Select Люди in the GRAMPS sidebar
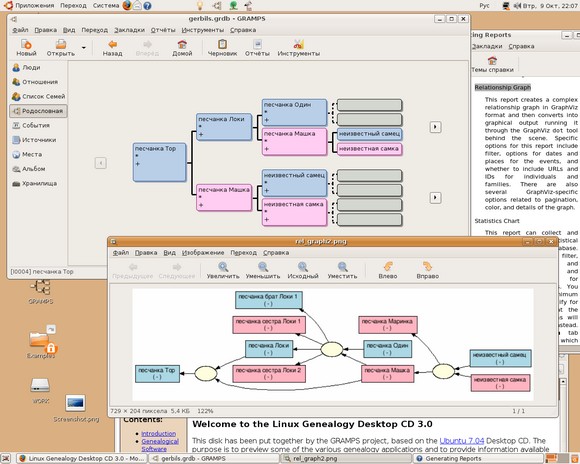Screen dimensions: 580x464 click(38, 68)
